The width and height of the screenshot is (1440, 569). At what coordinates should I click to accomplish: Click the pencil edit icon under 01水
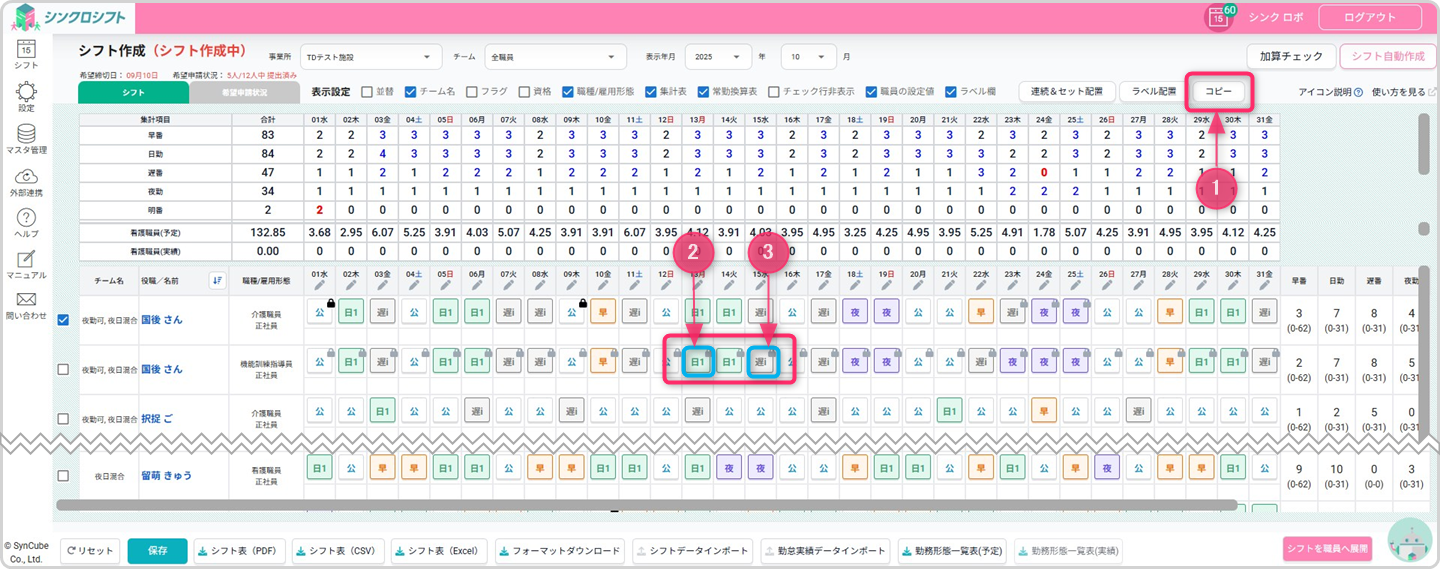(319, 284)
